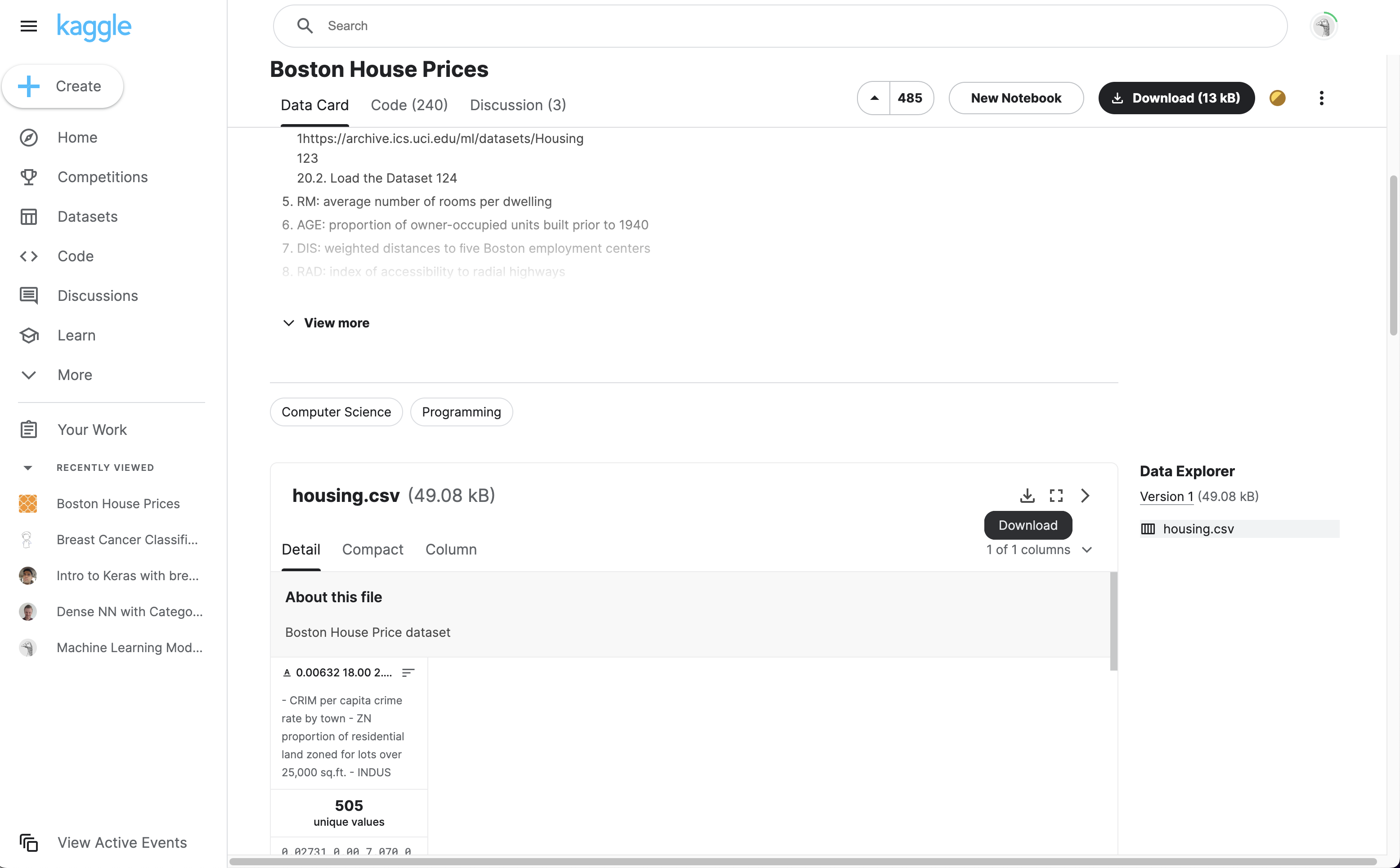Download housing.csv via download icon
1400x868 pixels.
1027,496
